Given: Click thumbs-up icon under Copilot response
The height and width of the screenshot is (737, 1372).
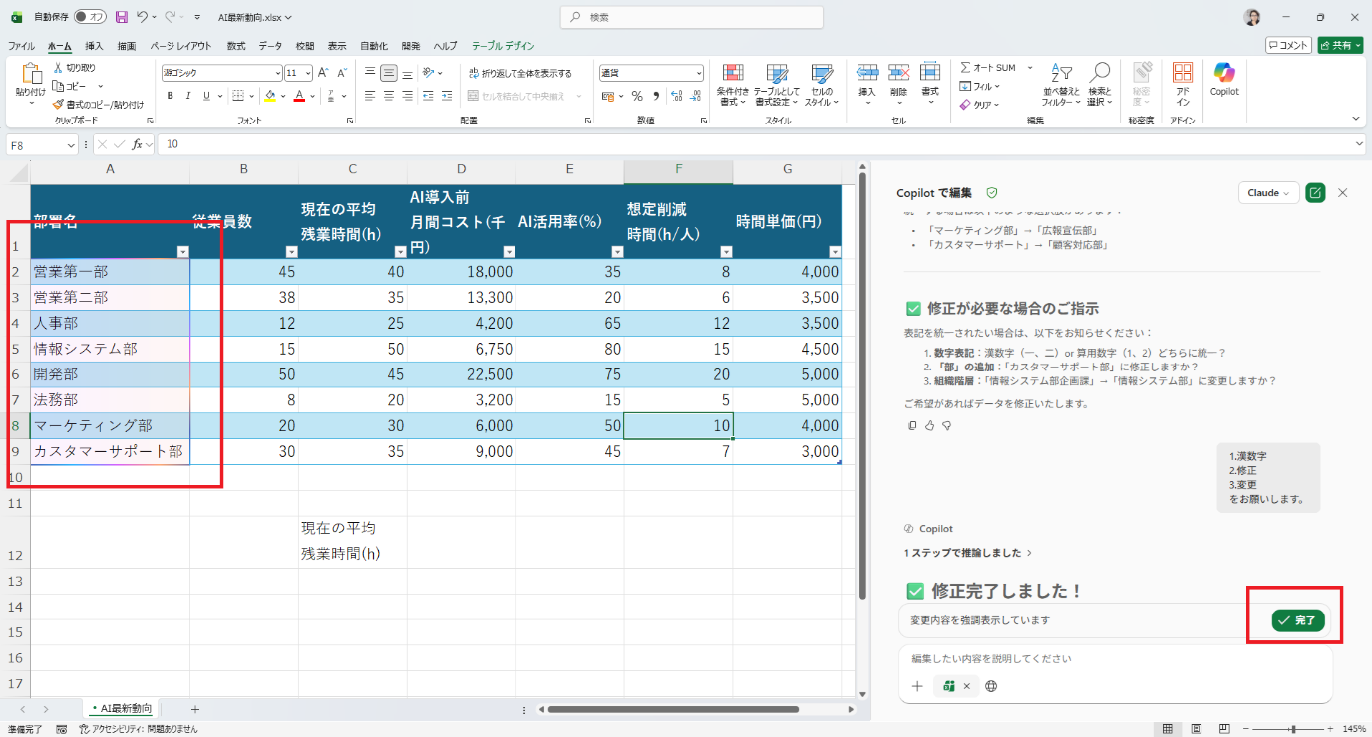Looking at the screenshot, I should click(929, 425).
